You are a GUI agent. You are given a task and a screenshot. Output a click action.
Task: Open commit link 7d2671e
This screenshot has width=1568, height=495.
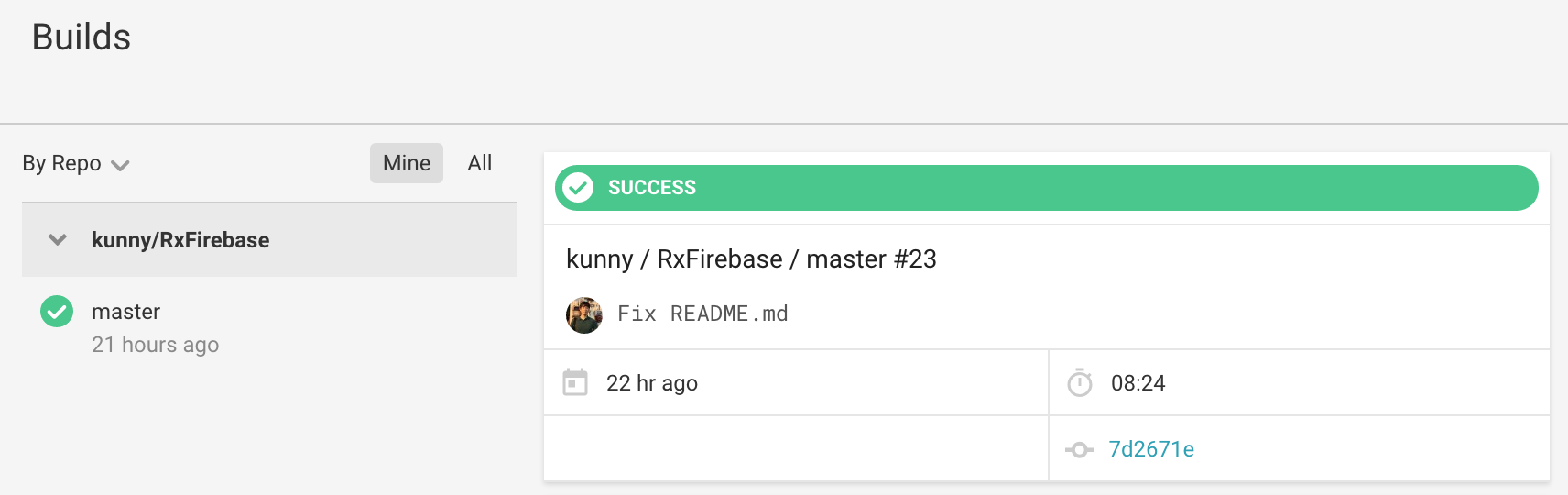[x=1151, y=449]
